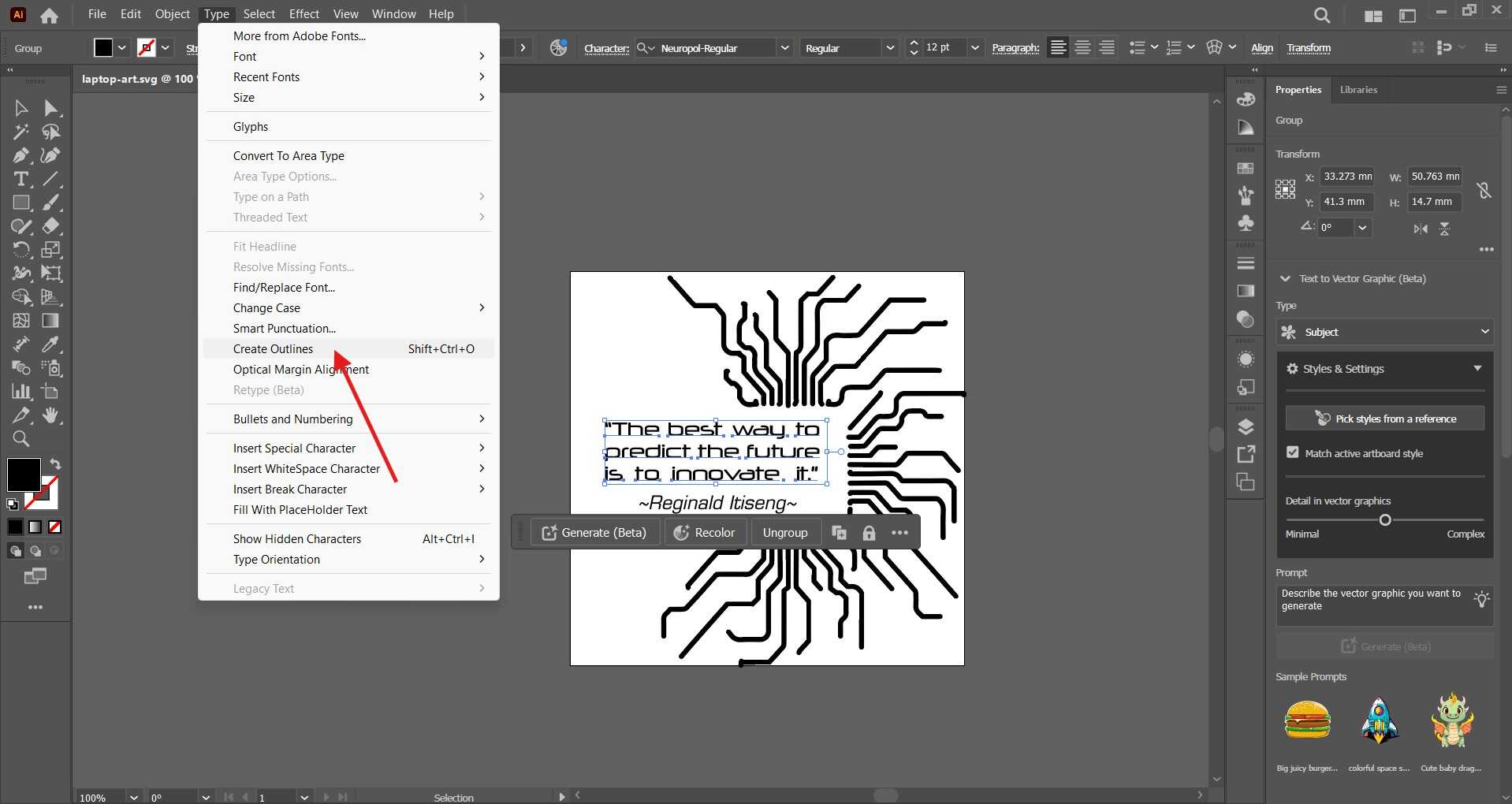Select the Free Transform tool

pos(51,274)
